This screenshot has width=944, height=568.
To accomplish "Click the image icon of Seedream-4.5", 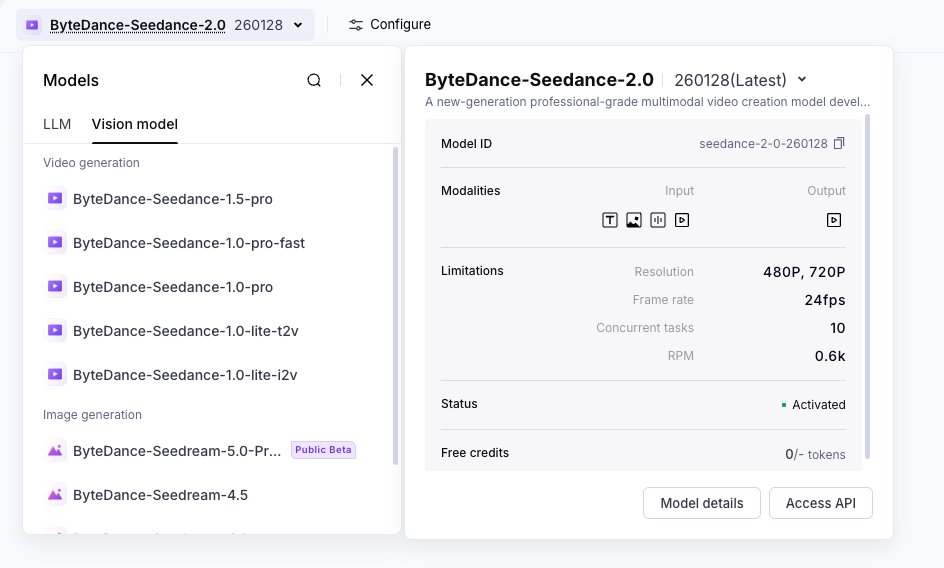I will point(55,495).
